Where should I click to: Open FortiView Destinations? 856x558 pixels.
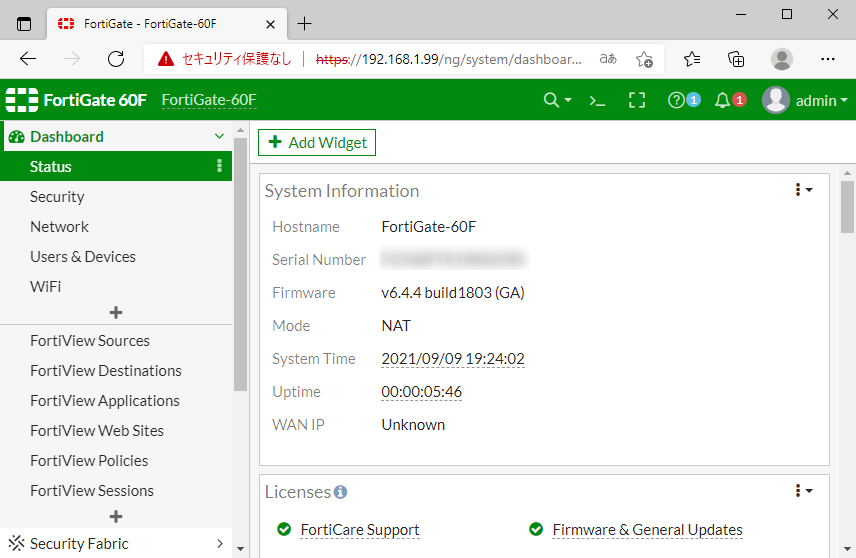click(106, 371)
